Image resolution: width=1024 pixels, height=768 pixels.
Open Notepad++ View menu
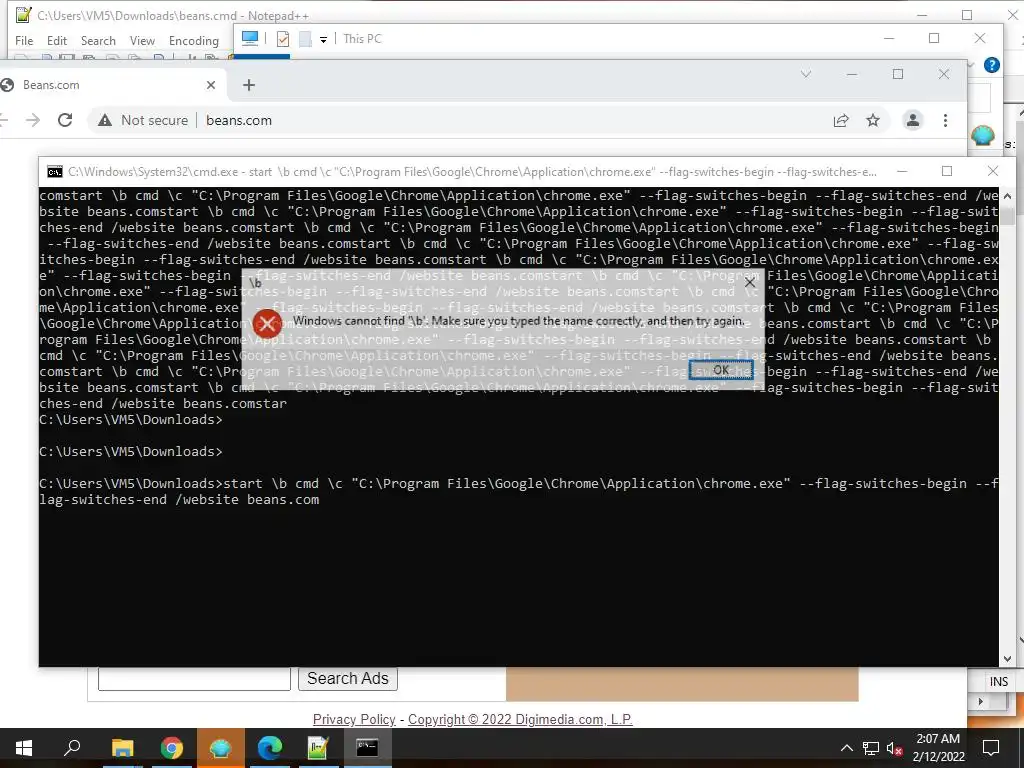(x=142, y=40)
